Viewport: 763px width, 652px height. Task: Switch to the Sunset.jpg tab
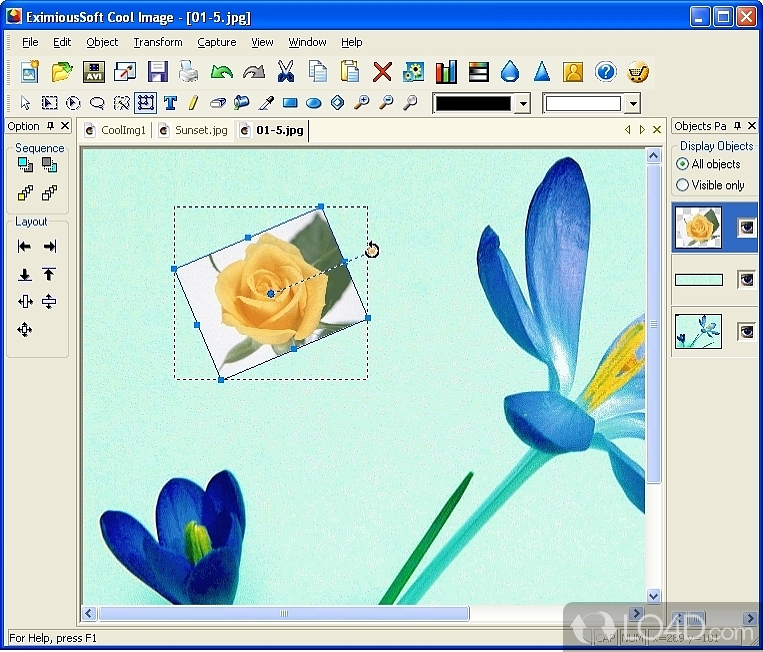194,130
